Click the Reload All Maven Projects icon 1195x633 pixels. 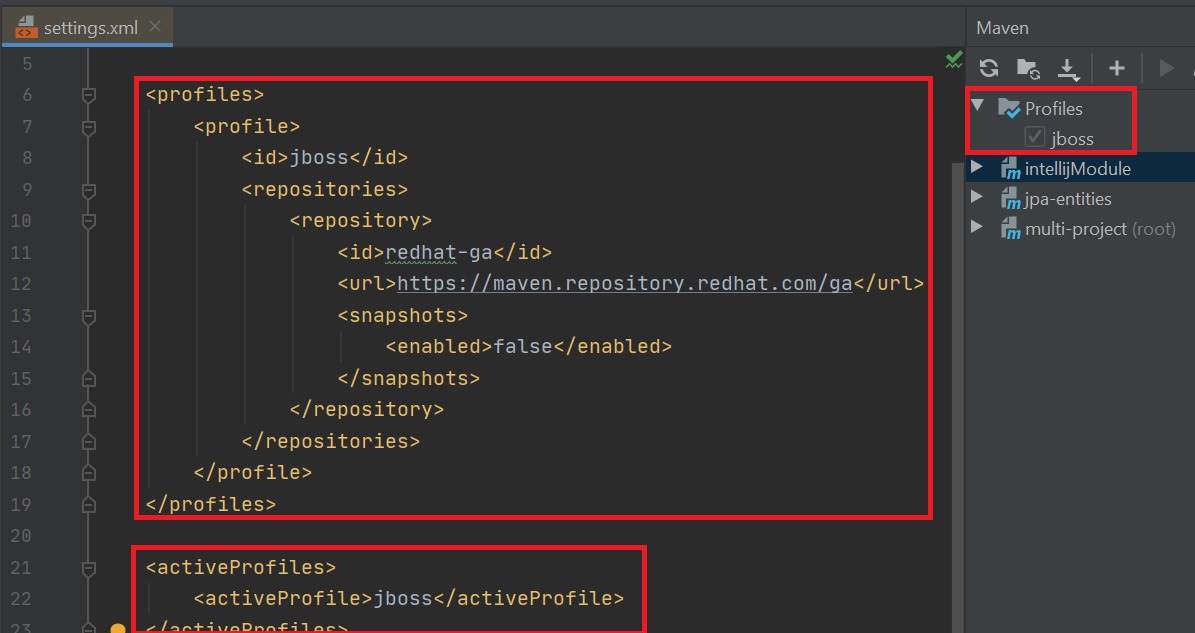989,68
